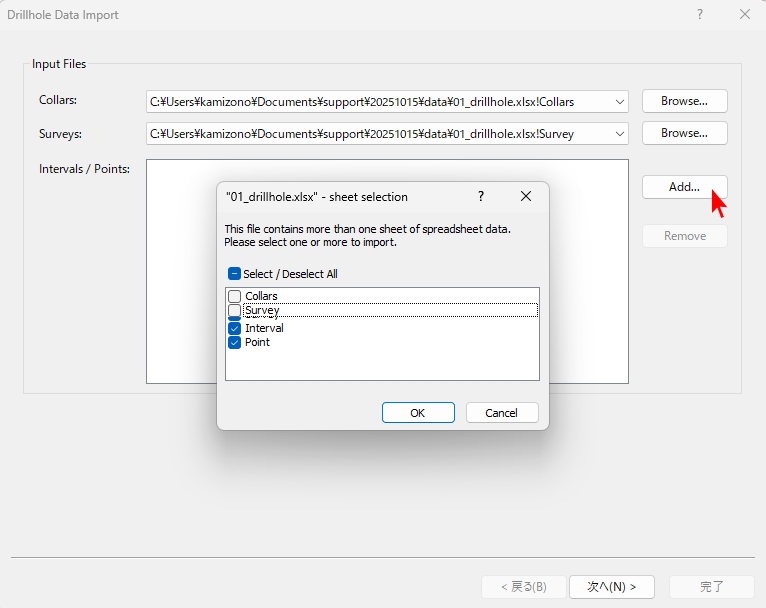Uncheck the Point sheet checkbox
Screen dimensions: 766x608
(x=235, y=342)
